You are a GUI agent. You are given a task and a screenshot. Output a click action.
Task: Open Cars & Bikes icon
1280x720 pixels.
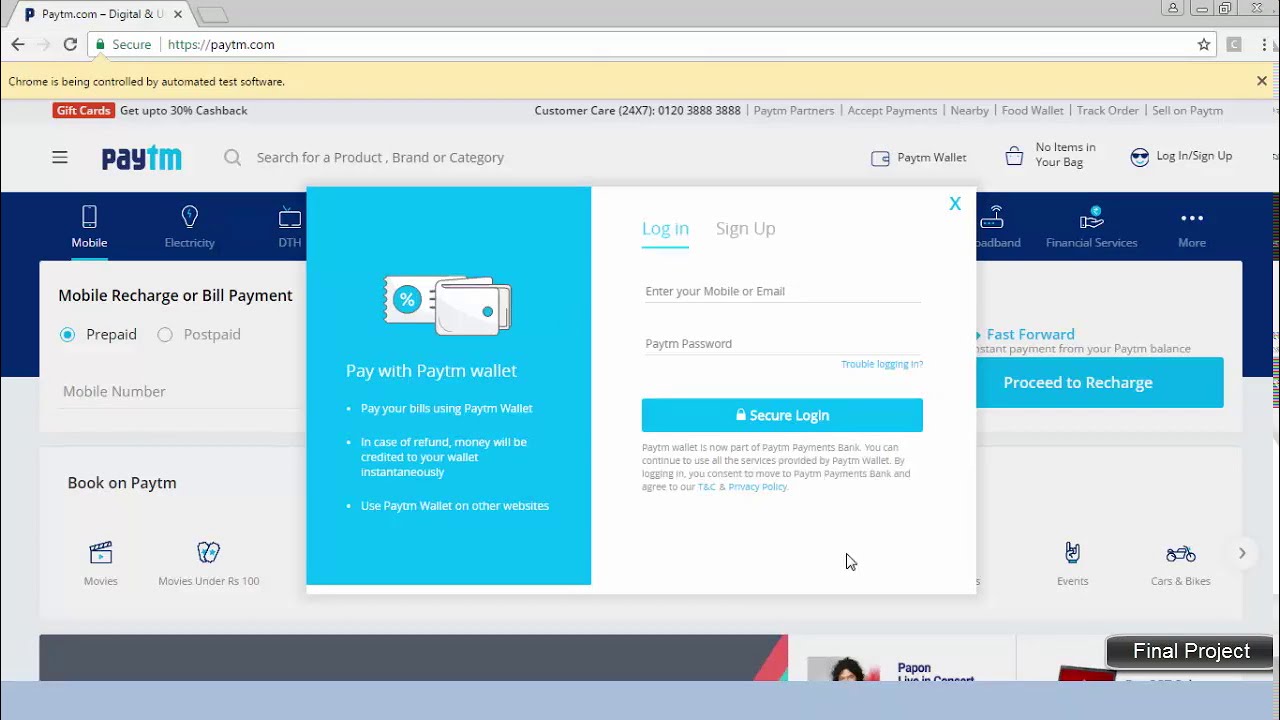point(1181,554)
